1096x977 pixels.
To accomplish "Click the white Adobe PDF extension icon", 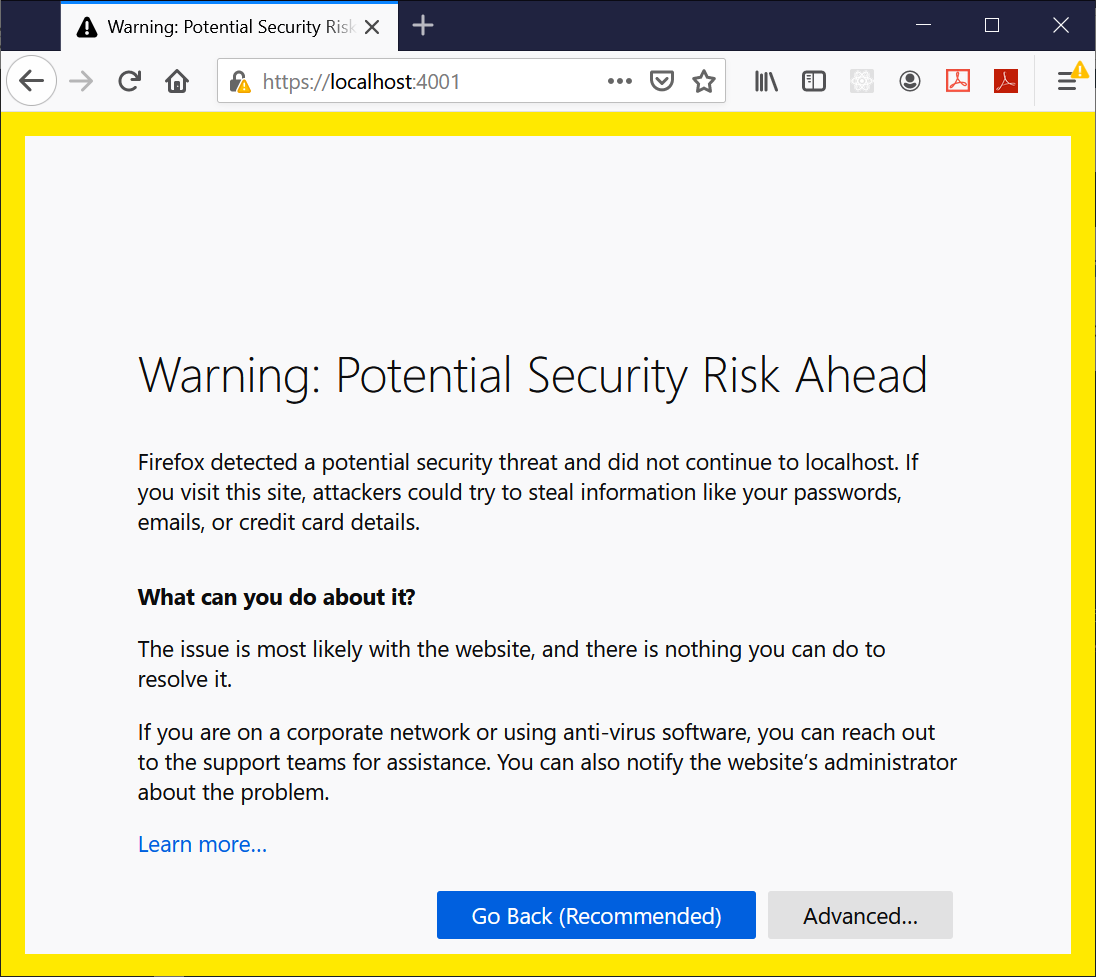I will [957, 81].
